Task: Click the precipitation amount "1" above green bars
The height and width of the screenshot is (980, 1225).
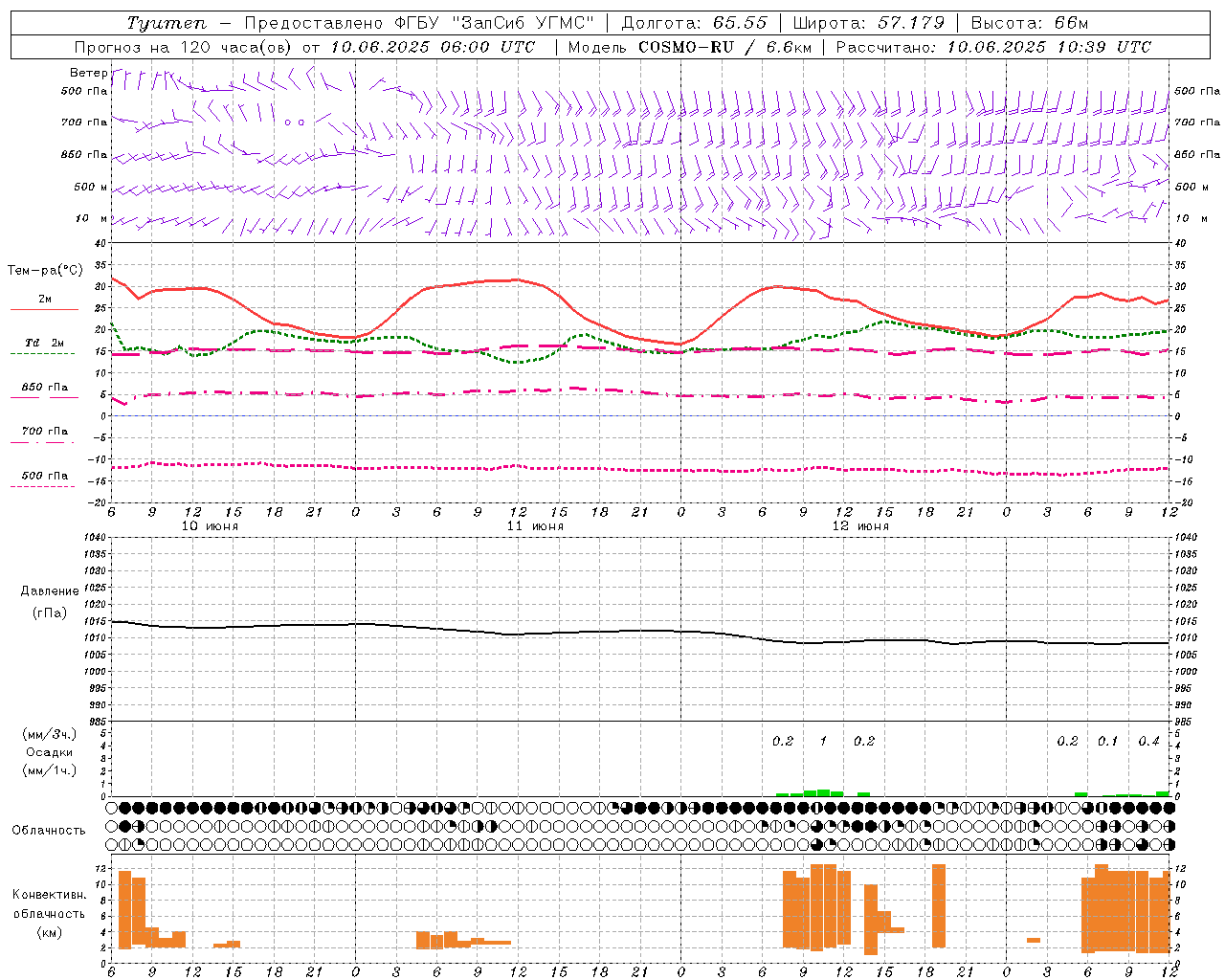Action: [x=823, y=741]
